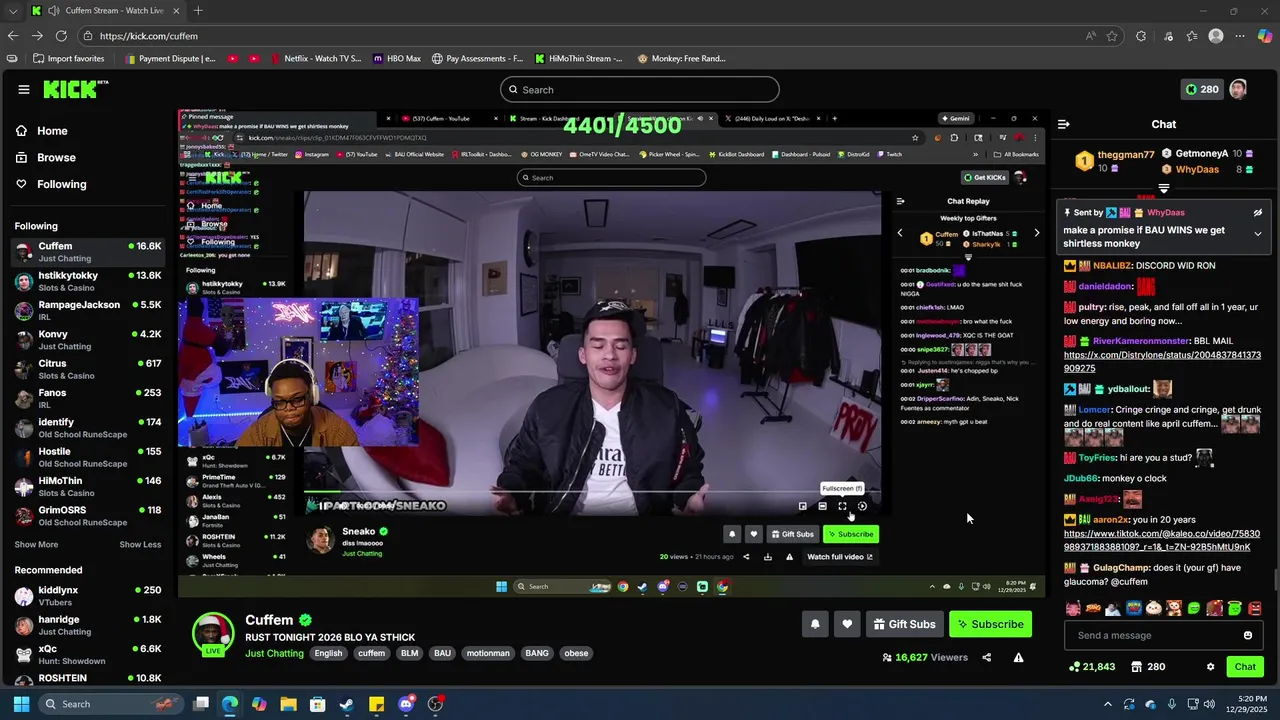Open the Kick hamburger sidebar menu

coord(23,89)
